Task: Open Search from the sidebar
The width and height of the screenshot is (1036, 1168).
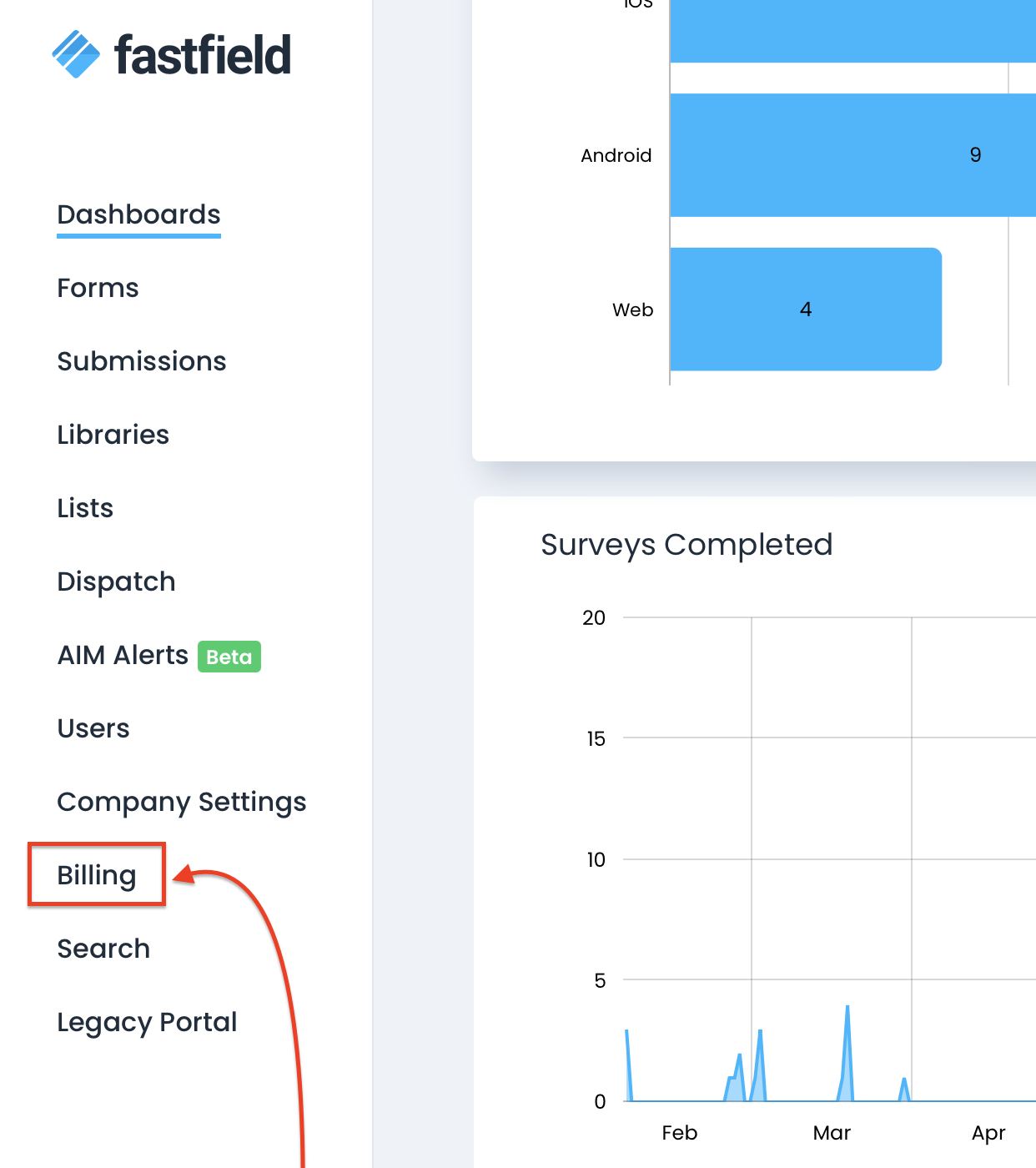Action: (x=103, y=949)
